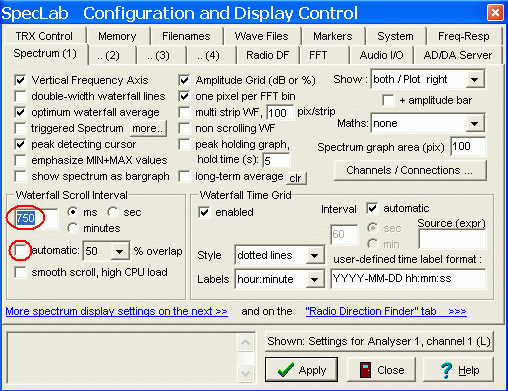Enable non scrolling WF checkbox
The height and width of the screenshot is (391, 508).
point(184,128)
